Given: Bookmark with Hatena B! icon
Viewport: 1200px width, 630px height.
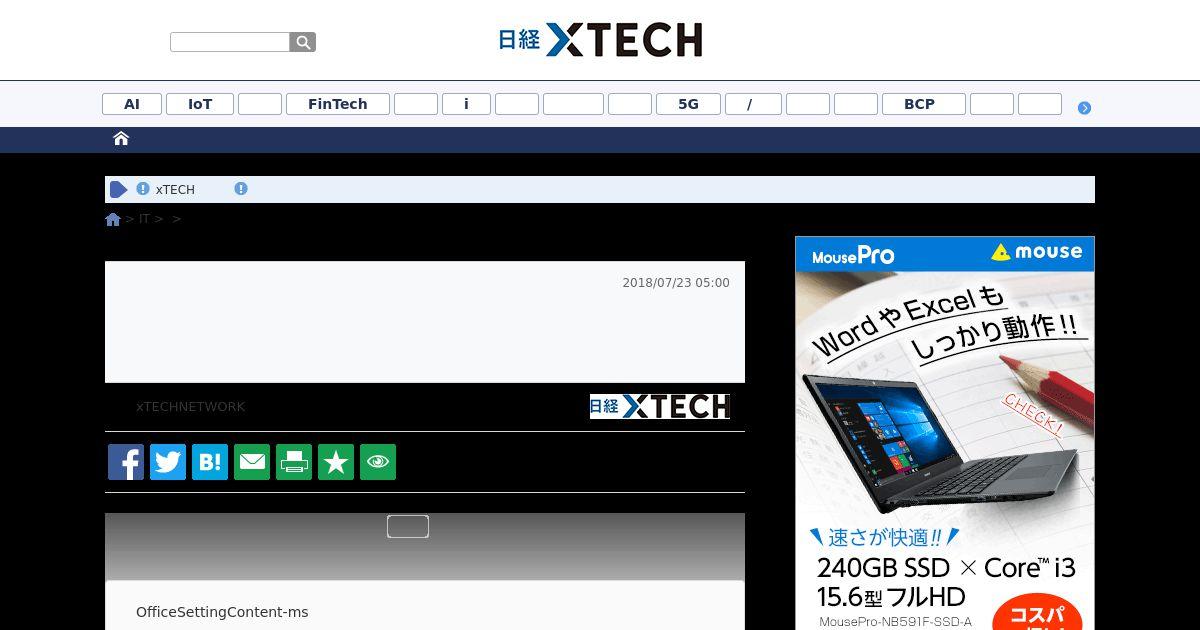Looking at the screenshot, I should click(x=210, y=462).
